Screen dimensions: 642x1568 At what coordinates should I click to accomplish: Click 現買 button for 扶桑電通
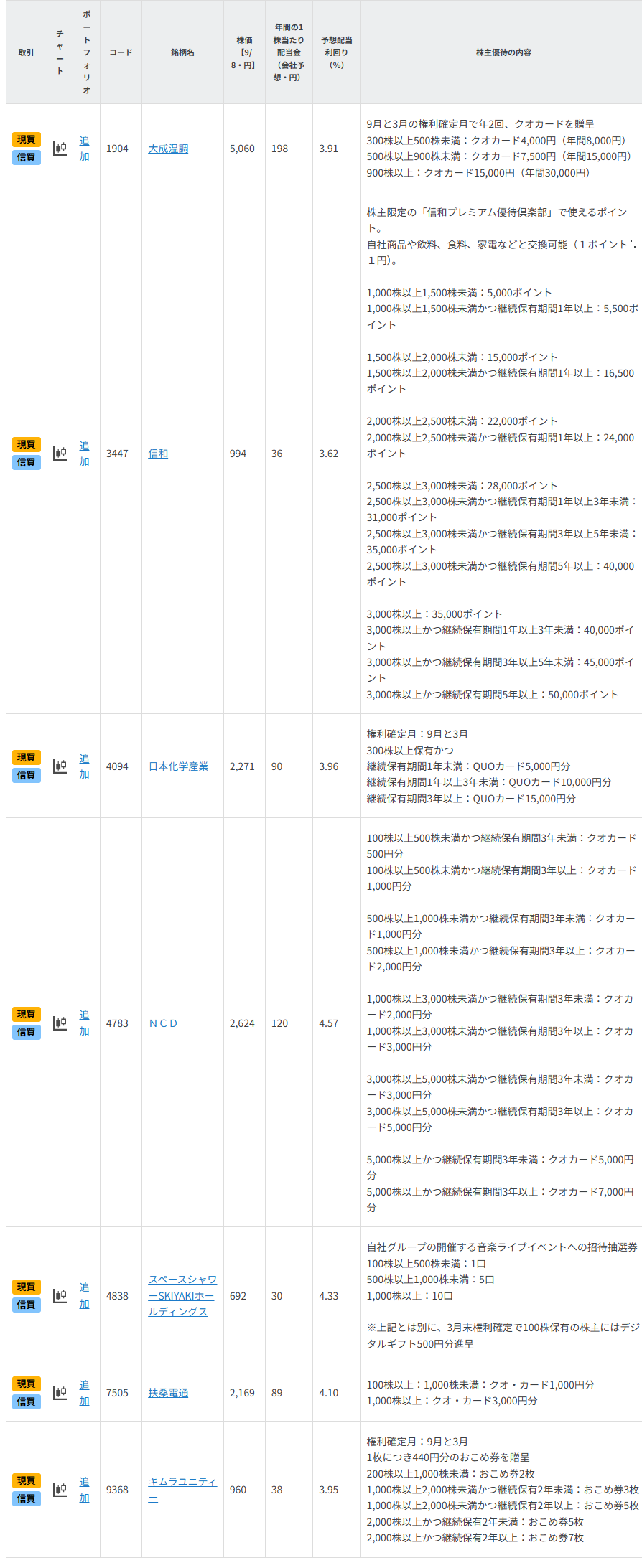coord(27,1384)
